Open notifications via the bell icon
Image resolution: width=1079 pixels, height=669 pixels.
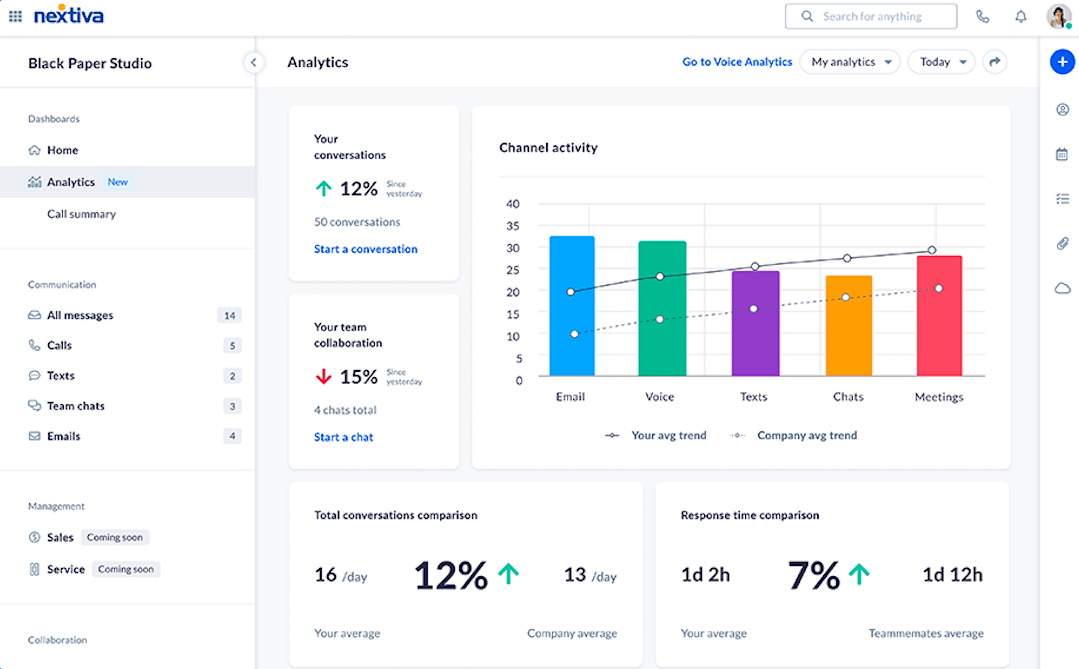1021,16
